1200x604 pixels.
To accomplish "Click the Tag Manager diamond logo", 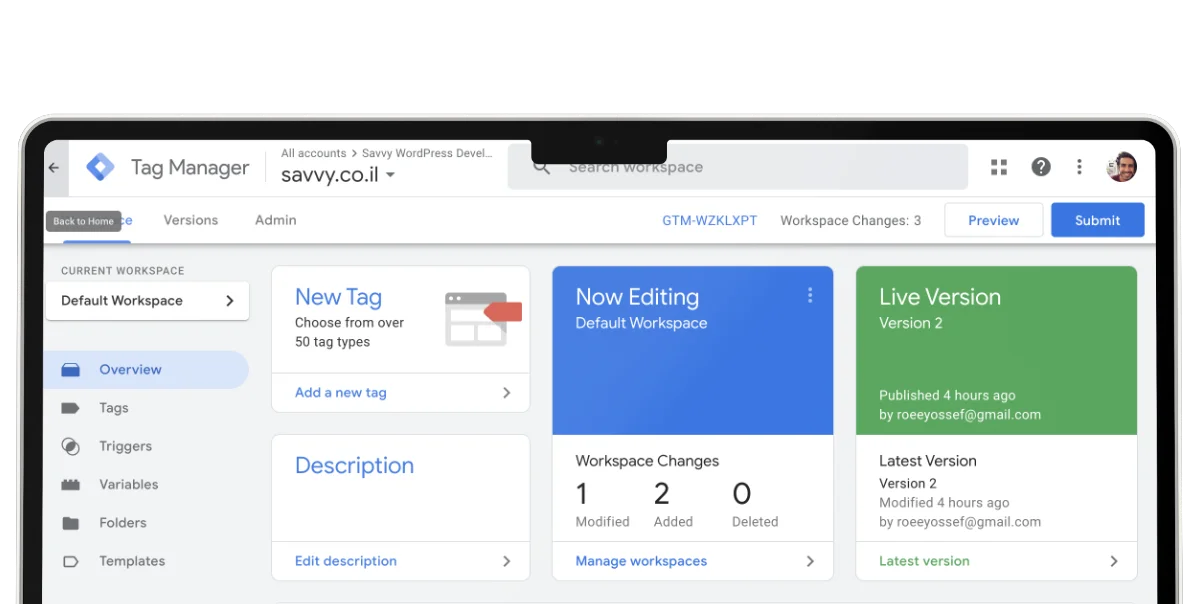I will (x=100, y=167).
